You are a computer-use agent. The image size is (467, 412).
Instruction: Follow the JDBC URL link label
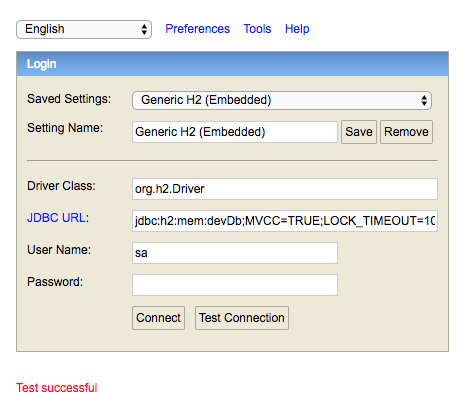pos(56,218)
